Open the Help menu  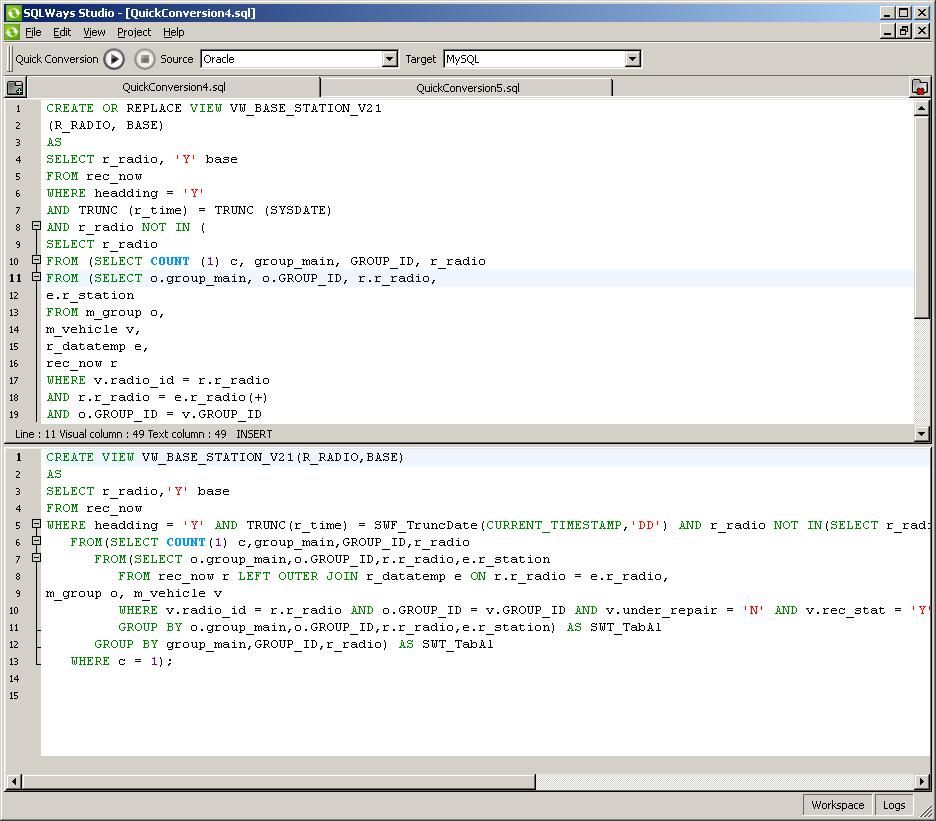tap(173, 32)
